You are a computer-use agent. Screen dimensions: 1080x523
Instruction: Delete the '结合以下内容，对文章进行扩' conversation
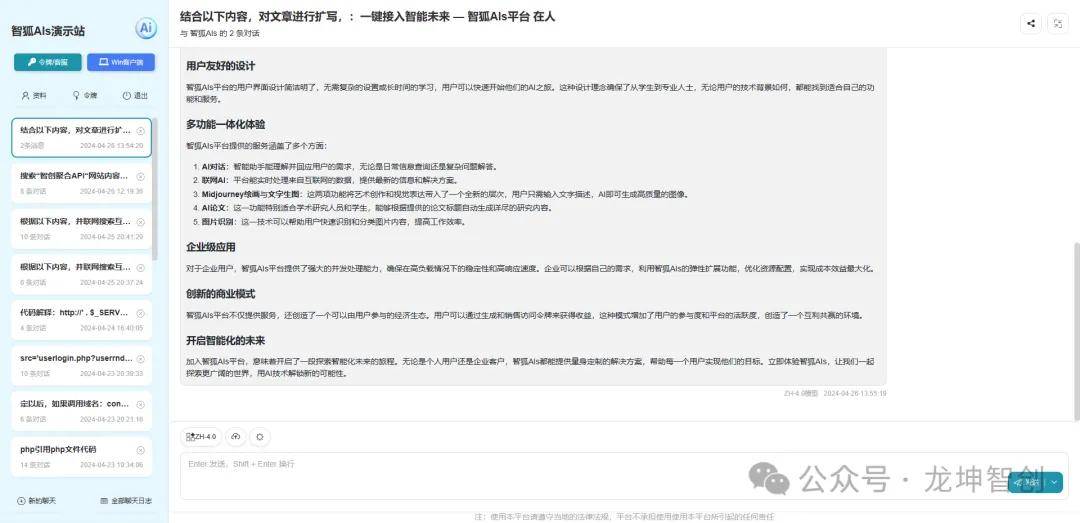pyautogui.click(x=141, y=130)
